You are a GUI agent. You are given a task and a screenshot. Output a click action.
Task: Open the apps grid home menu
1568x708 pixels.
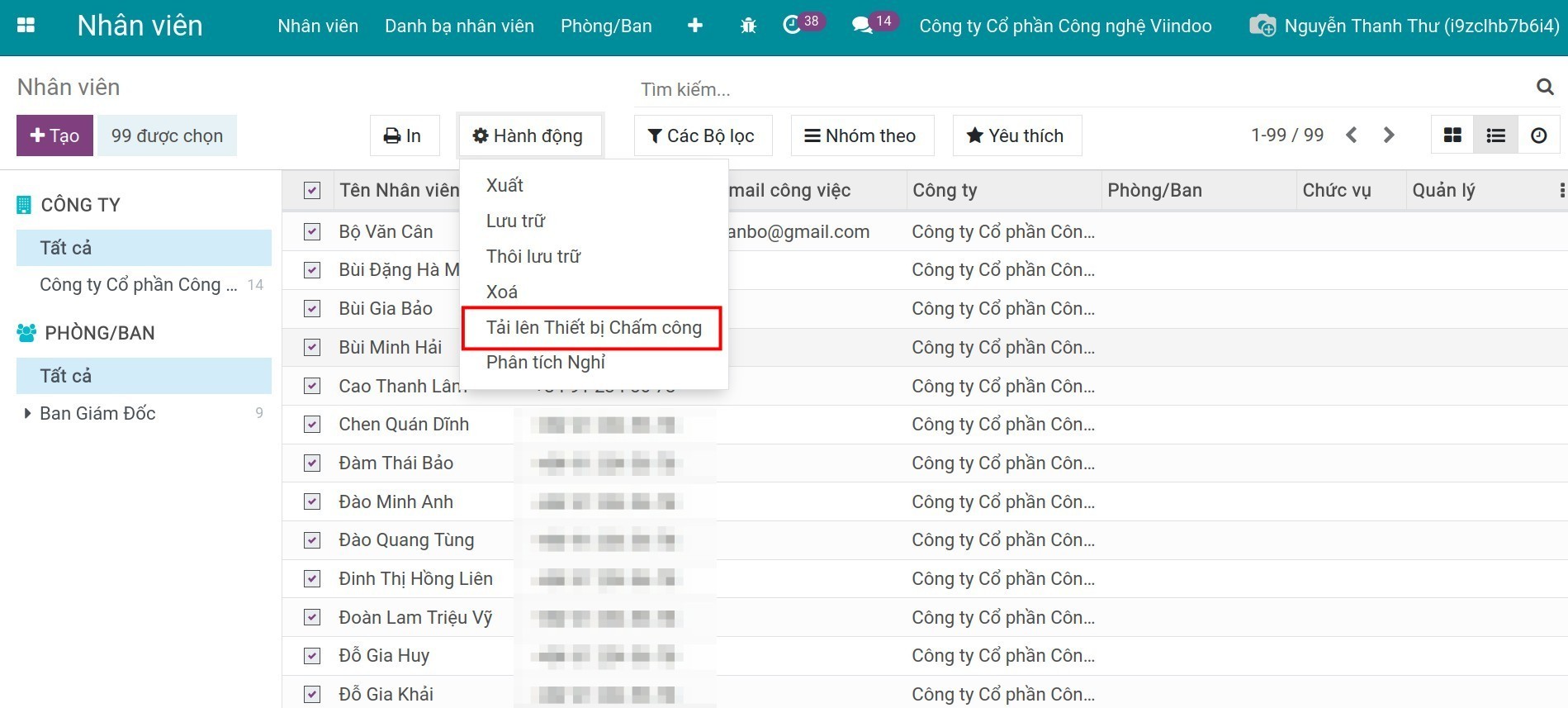coord(26,26)
